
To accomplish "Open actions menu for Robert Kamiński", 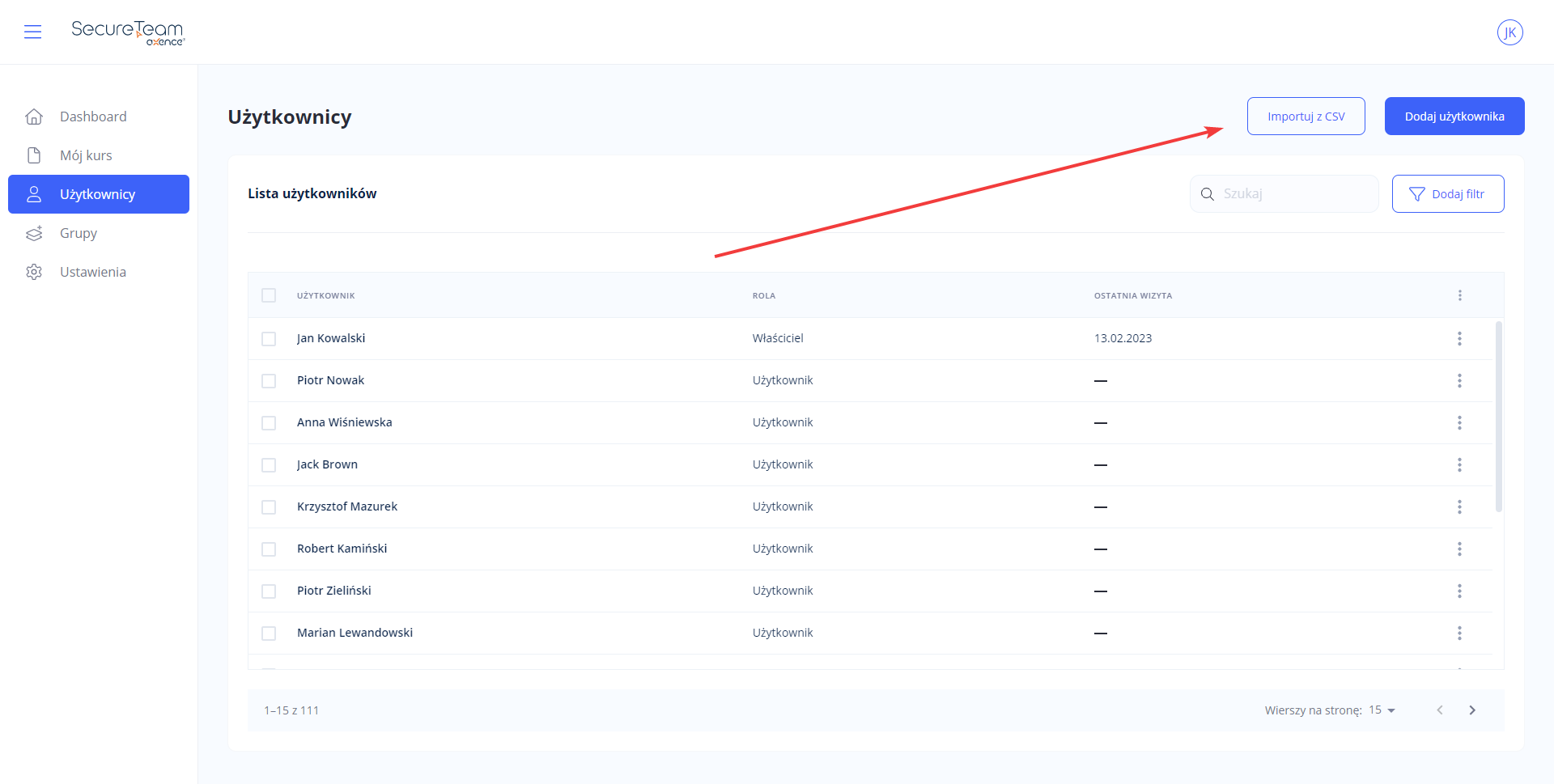I will 1459,549.
